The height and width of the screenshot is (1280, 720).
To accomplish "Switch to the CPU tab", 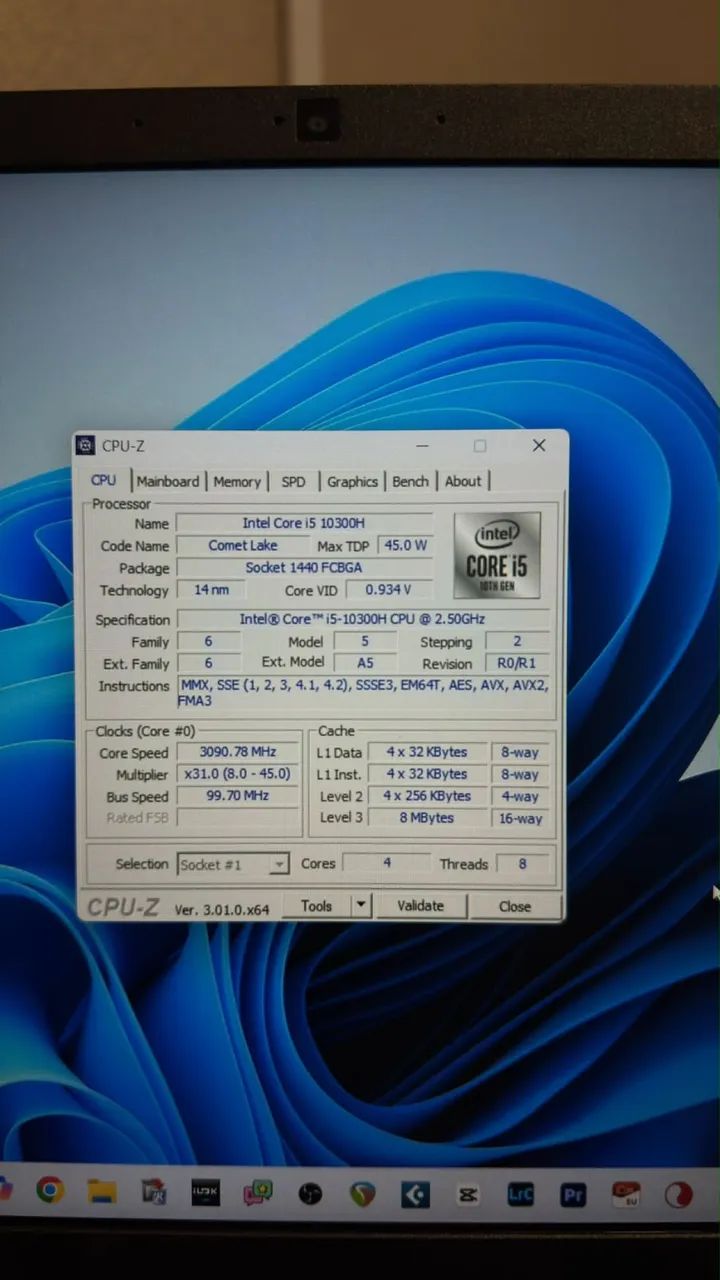I will (103, 481).
